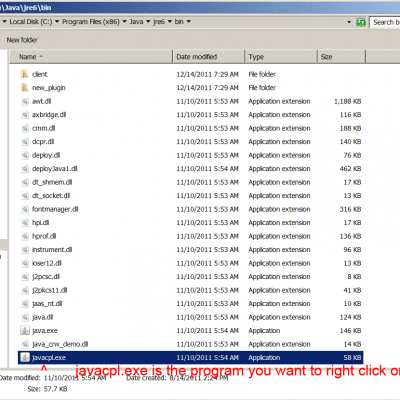Click the 462 KB size value
This screenshot has width=400, height=400.
pos(350,169)
